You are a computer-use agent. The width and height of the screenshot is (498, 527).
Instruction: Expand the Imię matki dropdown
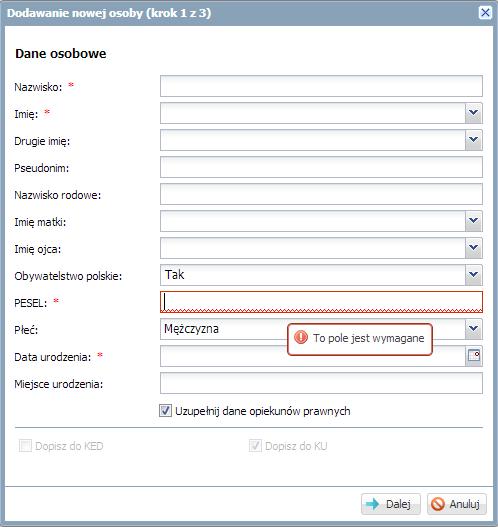[474, 221]
